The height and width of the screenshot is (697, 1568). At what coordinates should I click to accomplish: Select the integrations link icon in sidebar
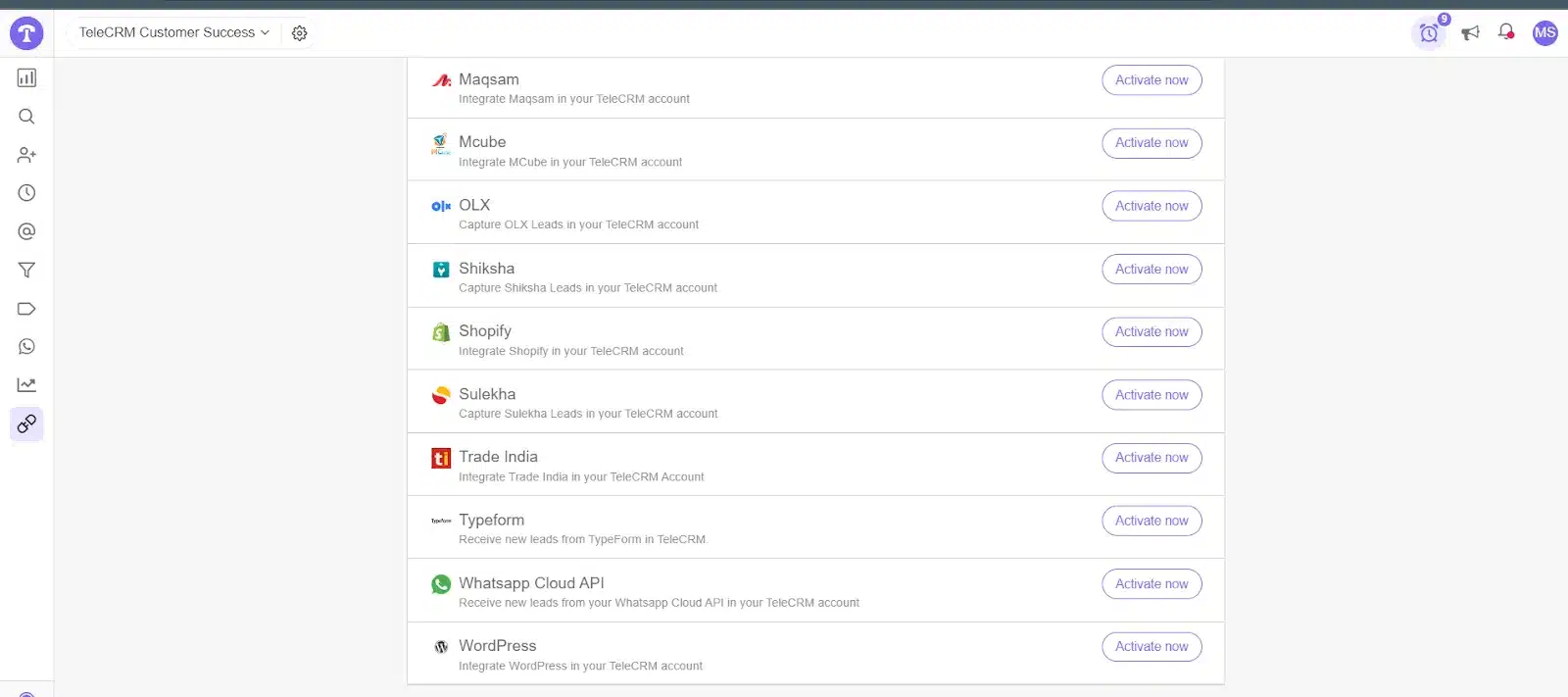[x=26, y=423]
